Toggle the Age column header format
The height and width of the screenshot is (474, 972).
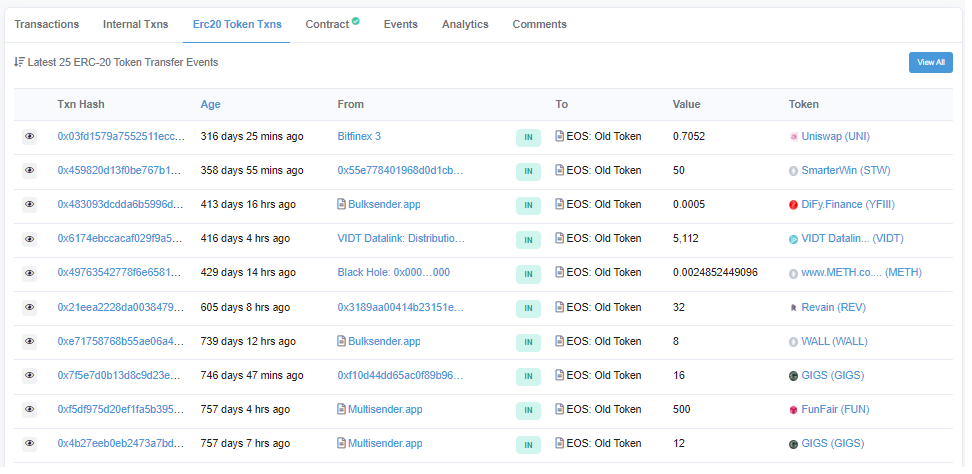[210, 104]
